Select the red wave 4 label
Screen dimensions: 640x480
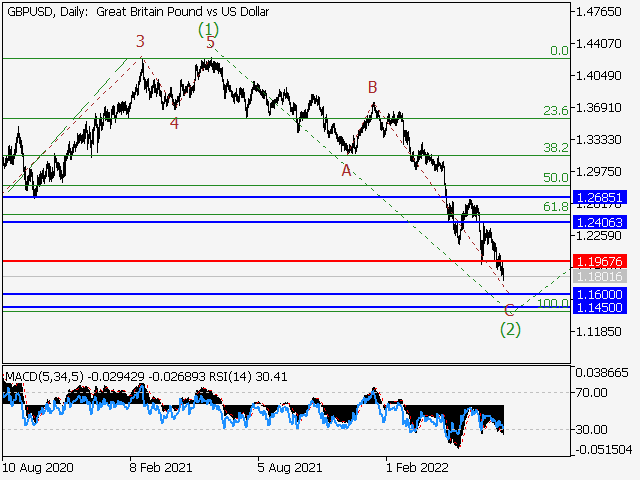(x=174, y=123)
